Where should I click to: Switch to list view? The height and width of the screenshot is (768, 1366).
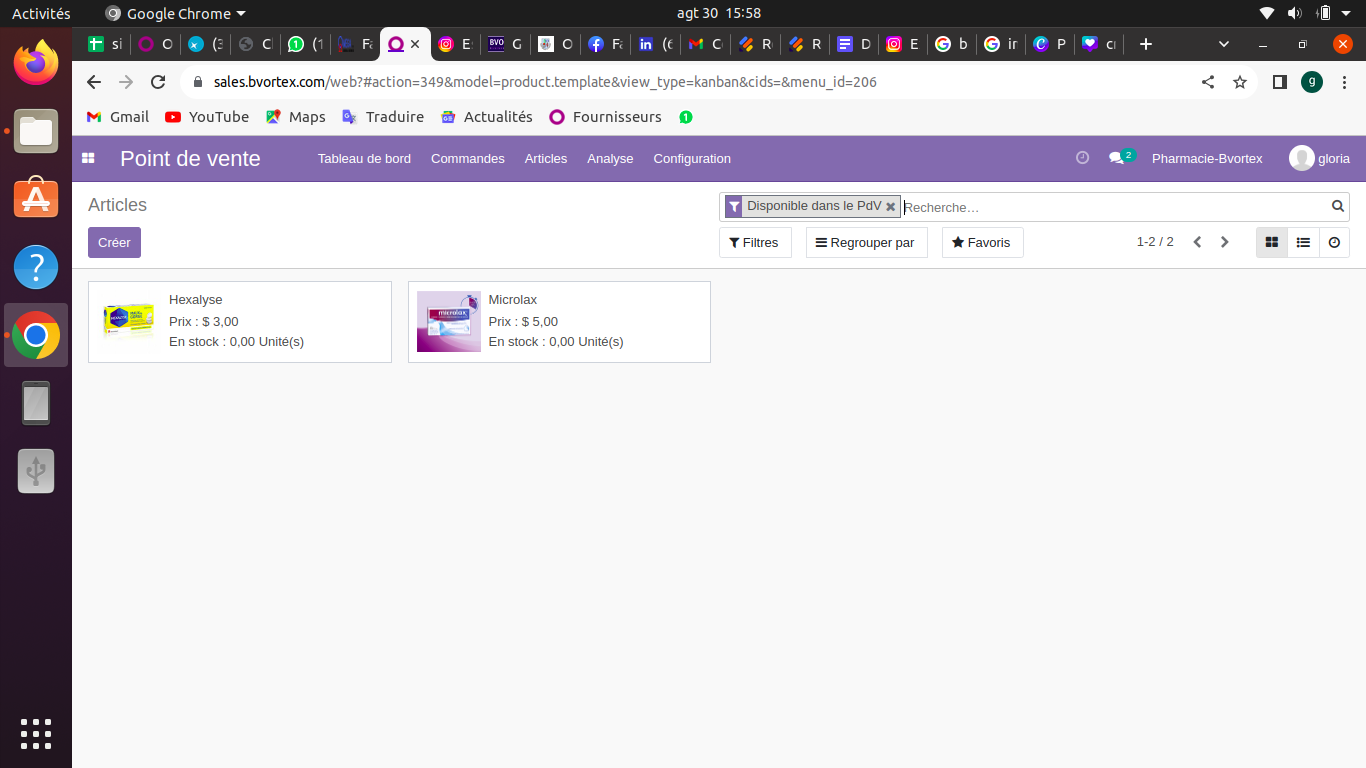(1303, 242)
